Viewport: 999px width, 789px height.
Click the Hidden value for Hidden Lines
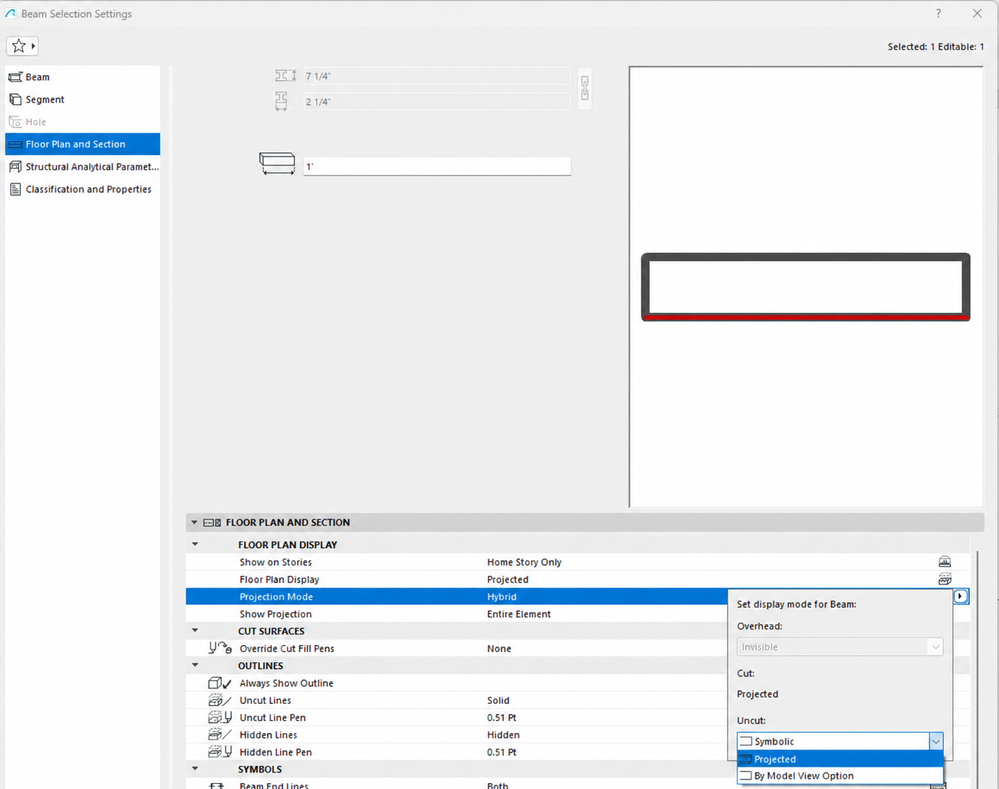click(503, 735)
